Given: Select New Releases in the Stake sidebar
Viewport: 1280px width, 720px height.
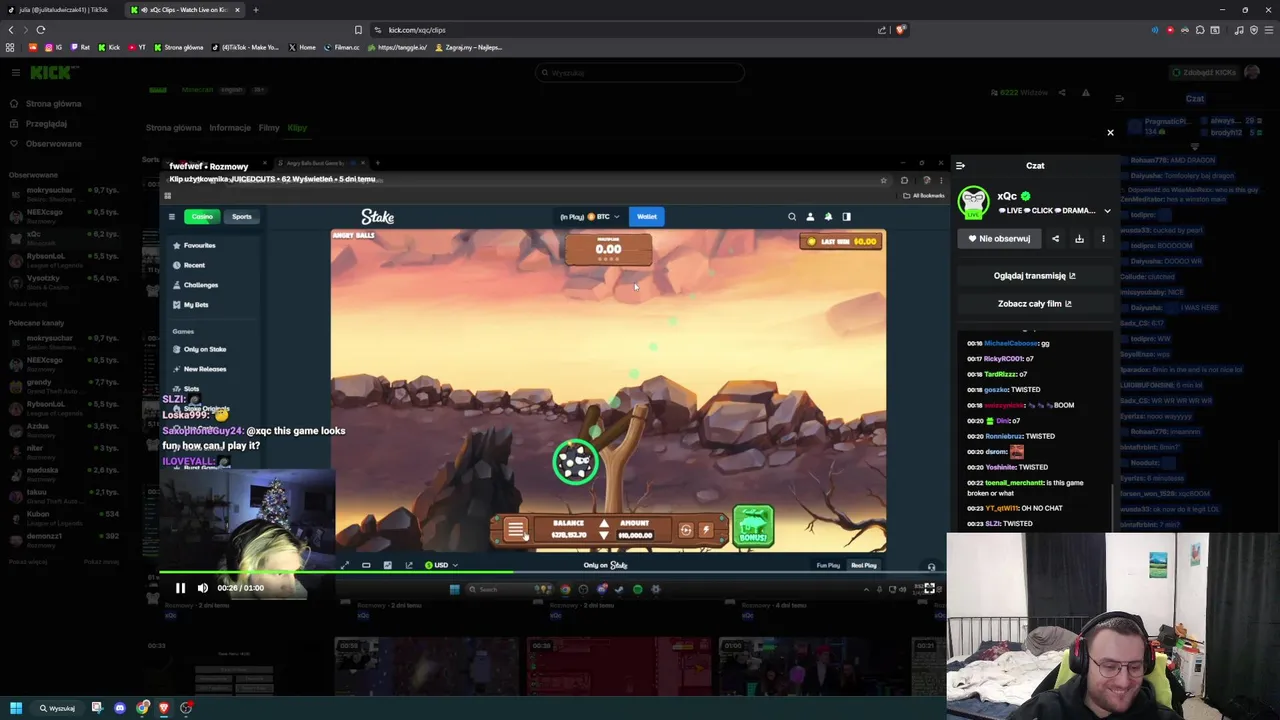Looking at the screenshot, I should tap(199, 369).
